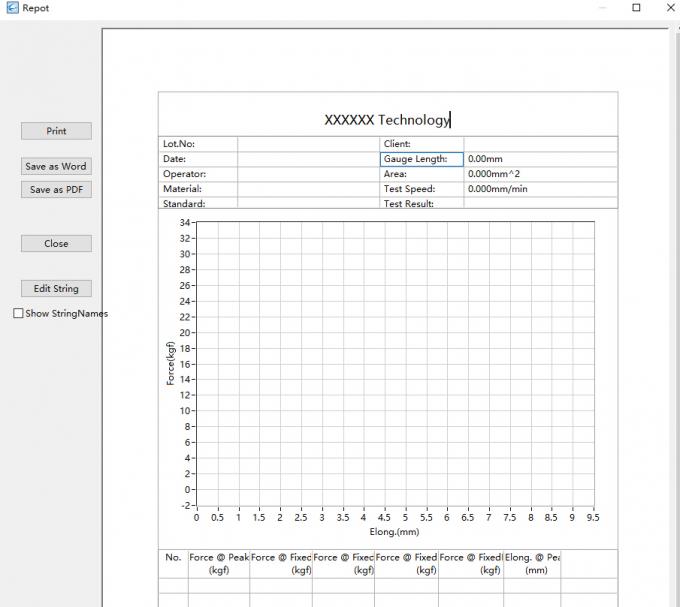Click the empty Date value cell
This screenshot has width=680, height=607.
pos(306,159)
